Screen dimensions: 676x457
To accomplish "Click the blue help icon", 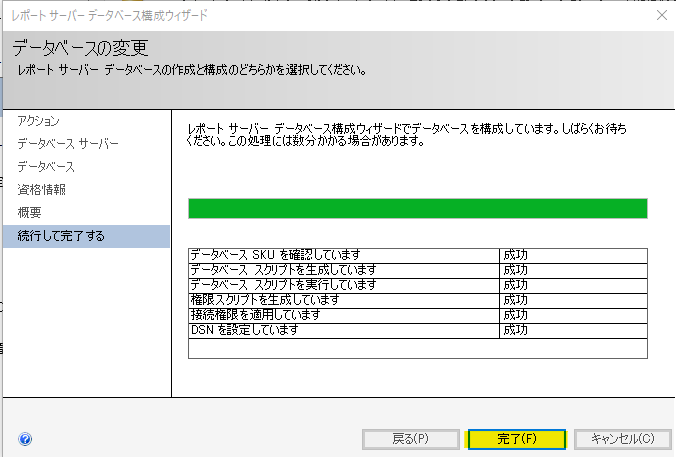I will point(25,439).
